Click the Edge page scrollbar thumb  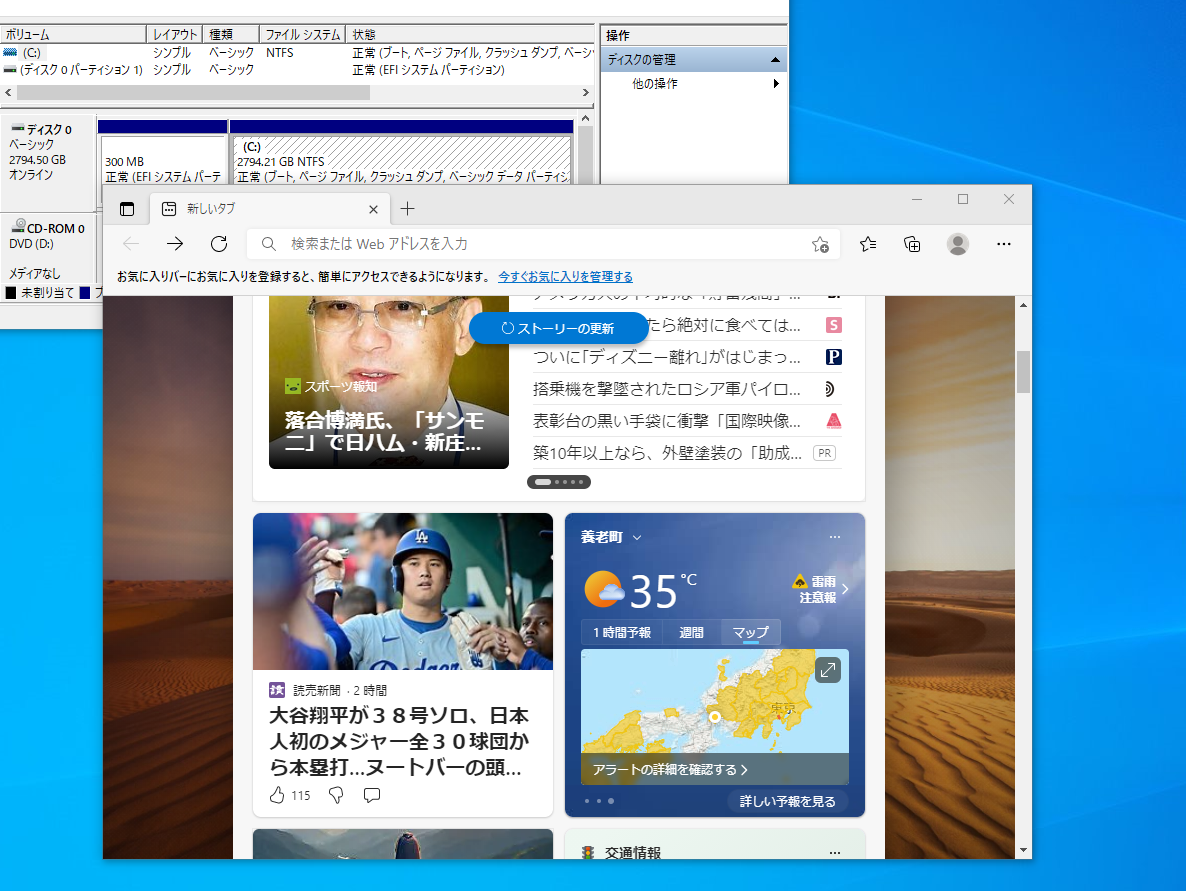[1023, 371]
